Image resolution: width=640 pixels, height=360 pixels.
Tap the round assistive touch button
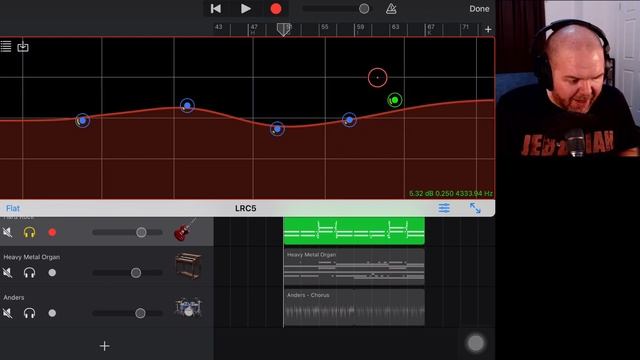point(476,343)
